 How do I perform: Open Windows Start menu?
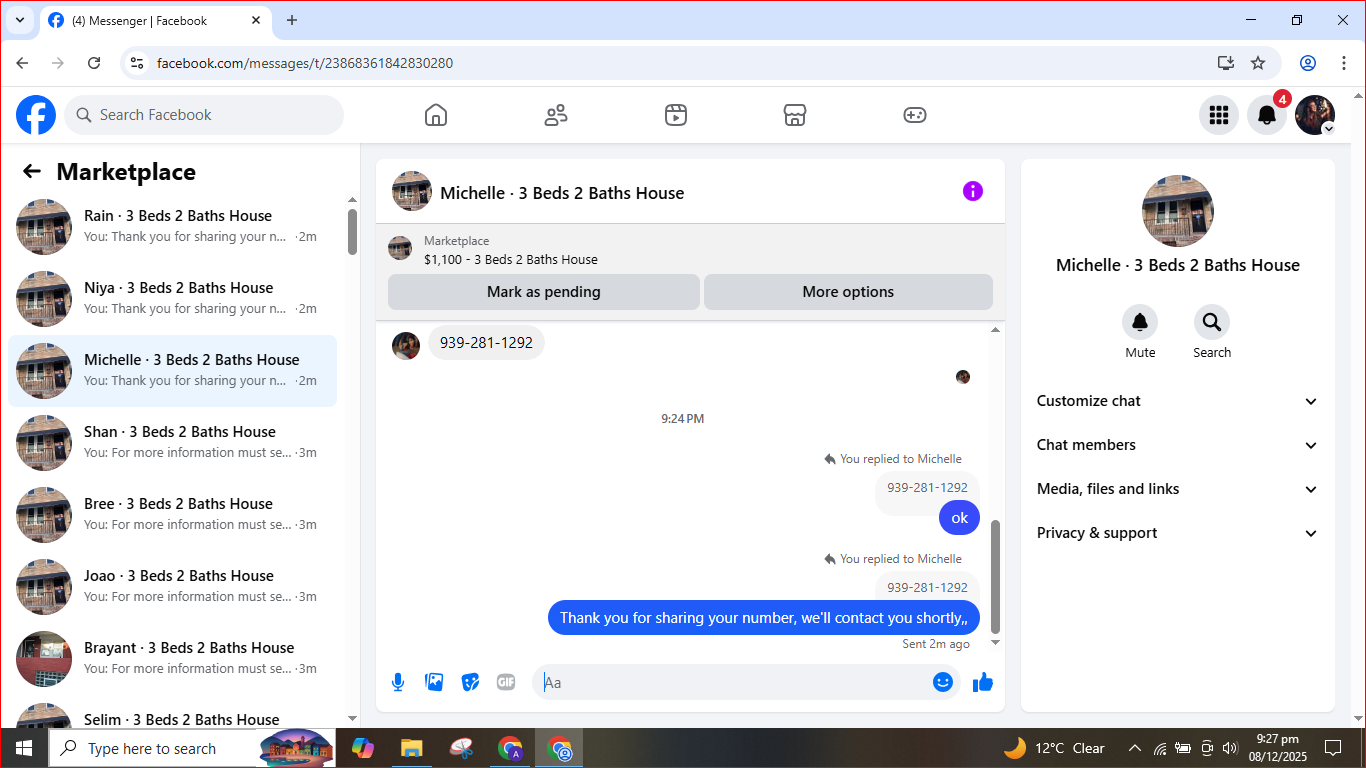tap(23, 748)
